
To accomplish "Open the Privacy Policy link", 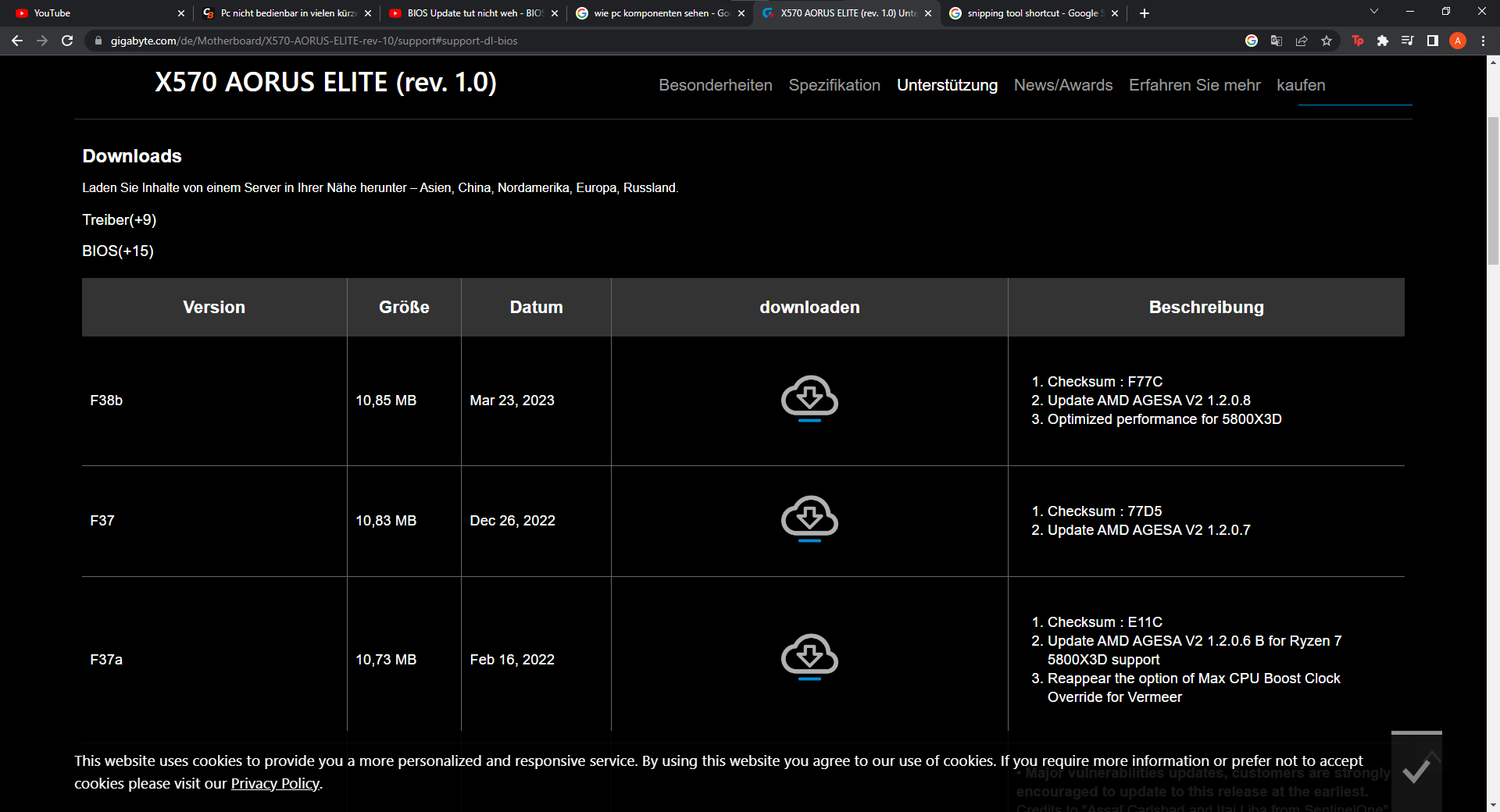I will coord(275,783).
